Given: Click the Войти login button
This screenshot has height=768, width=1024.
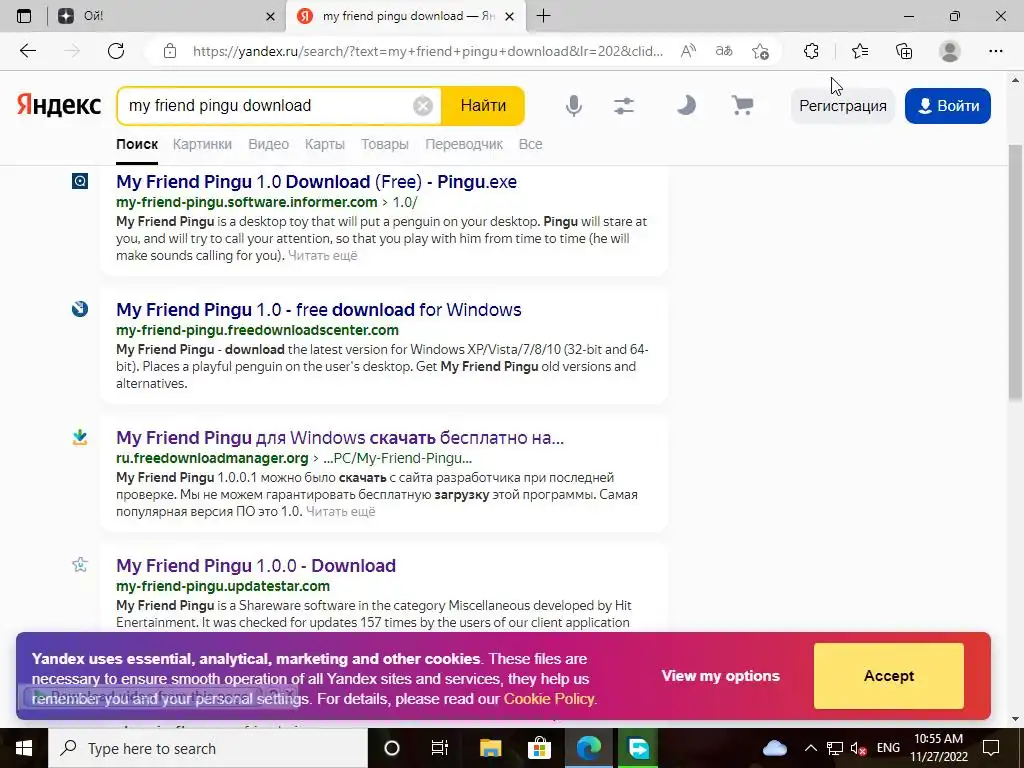Looking at the screenshot, I should click(x=948, y=106).
